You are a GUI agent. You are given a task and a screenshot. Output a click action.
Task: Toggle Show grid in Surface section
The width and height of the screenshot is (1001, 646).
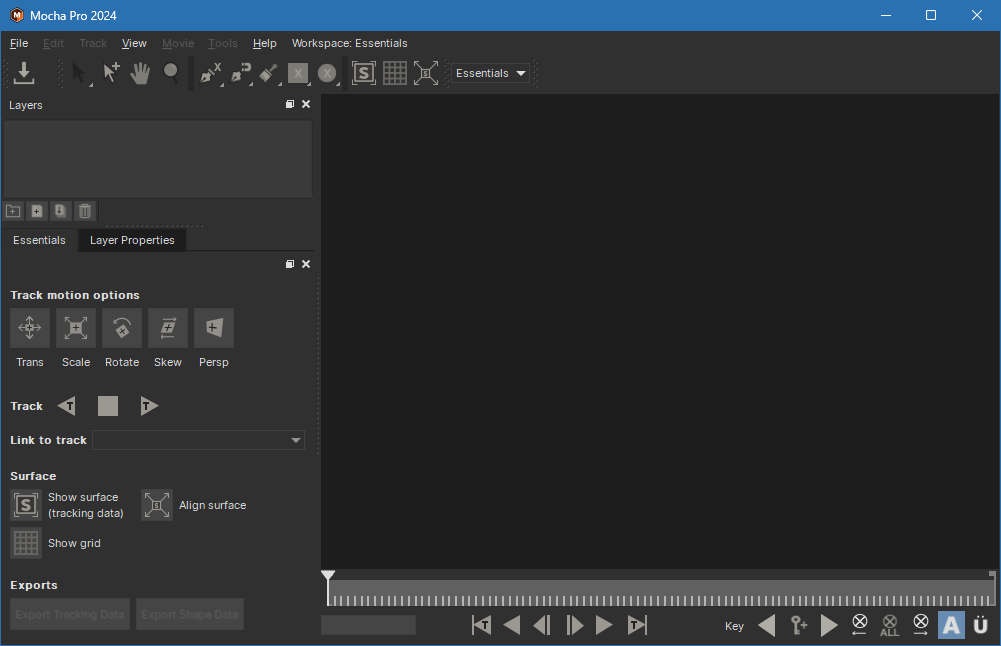[26, 543]
